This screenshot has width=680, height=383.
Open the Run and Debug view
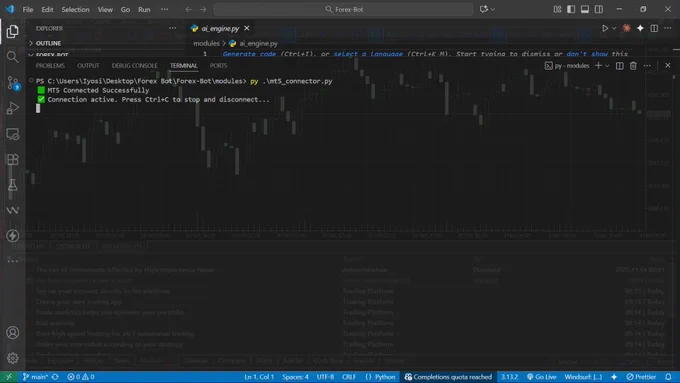point(13,108)
